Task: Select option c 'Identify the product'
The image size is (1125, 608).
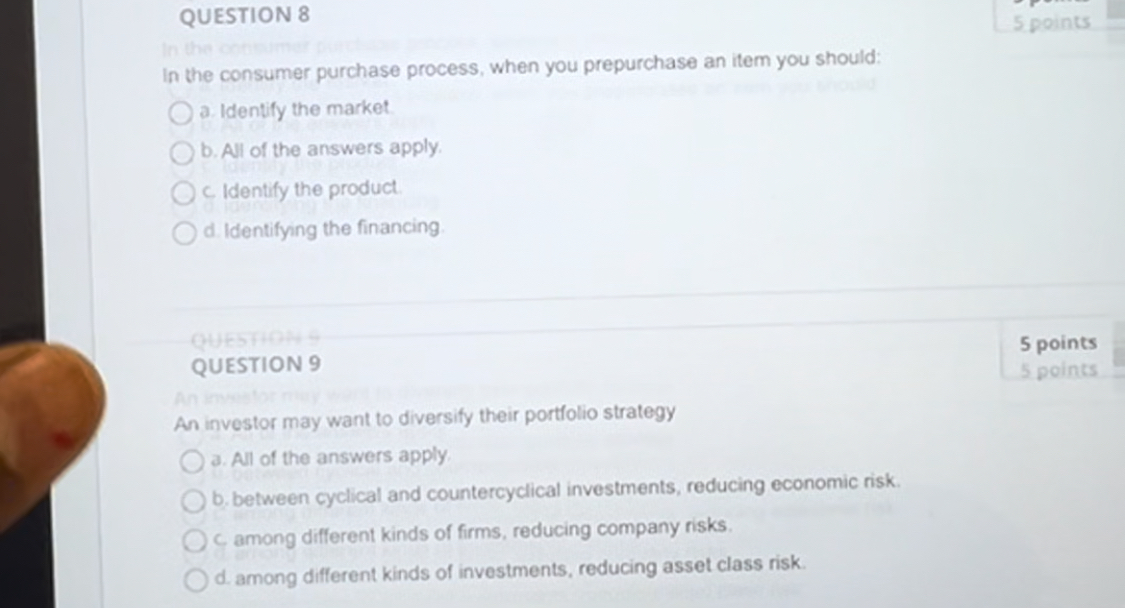Action: click(183, 193)
